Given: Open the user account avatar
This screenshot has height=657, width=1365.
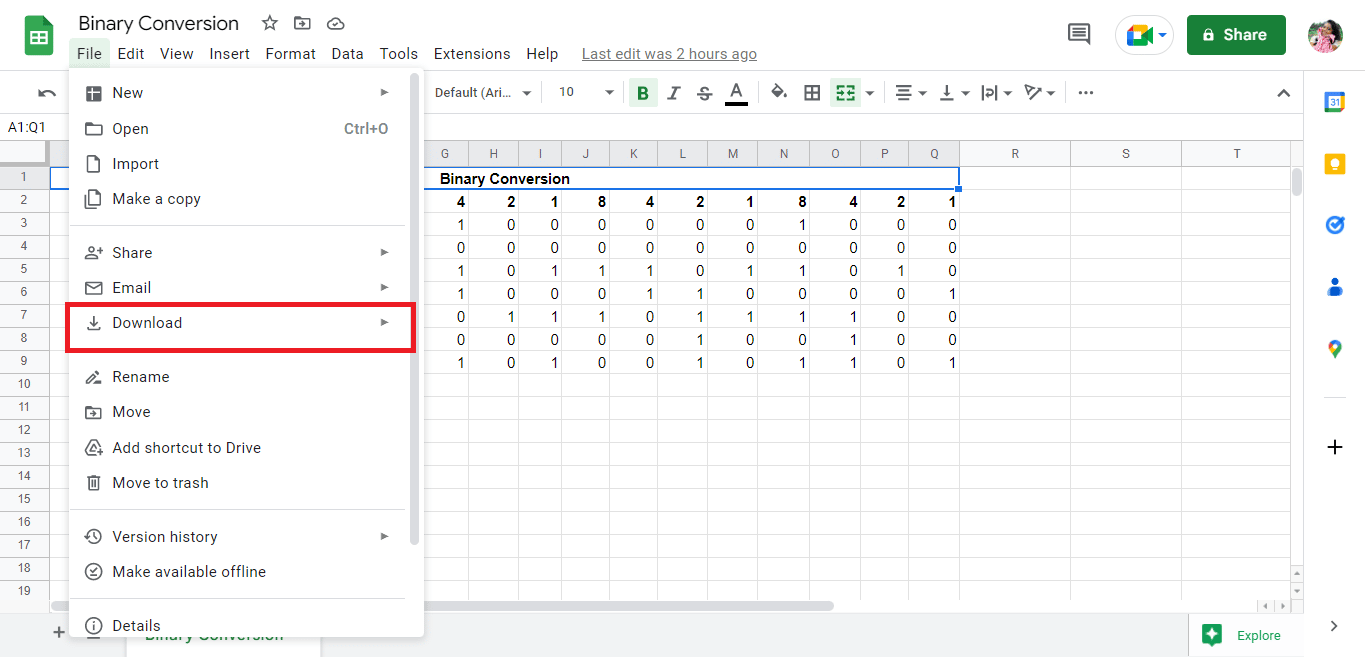Looking at the screenshot, I should [1325, 35].
